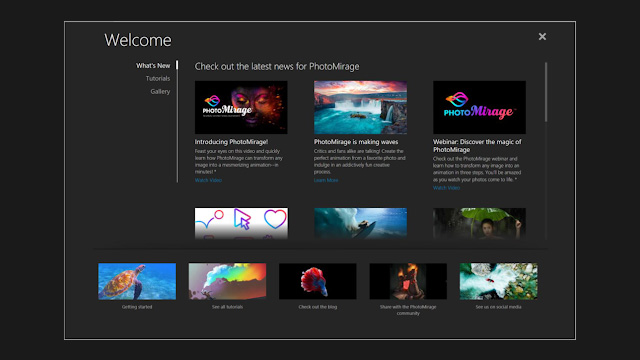Click the Webinar PhotoMirage logo thumbnail

479,107
